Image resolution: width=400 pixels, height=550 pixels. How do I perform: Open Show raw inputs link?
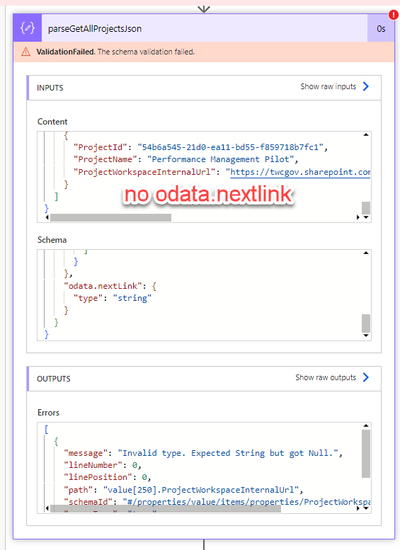click(328, 86)
